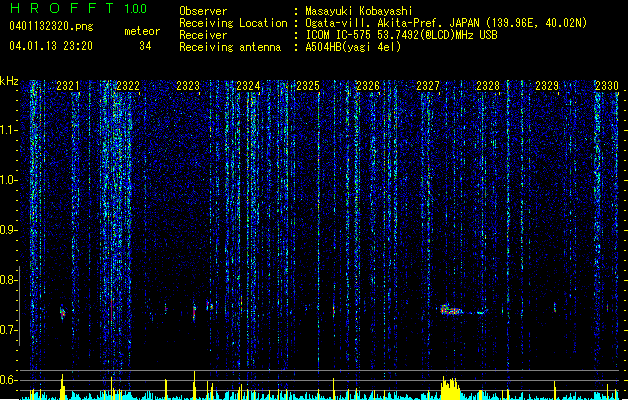629x400 pixels.
Task: Click the 2321 time marker
Action: 68,85
